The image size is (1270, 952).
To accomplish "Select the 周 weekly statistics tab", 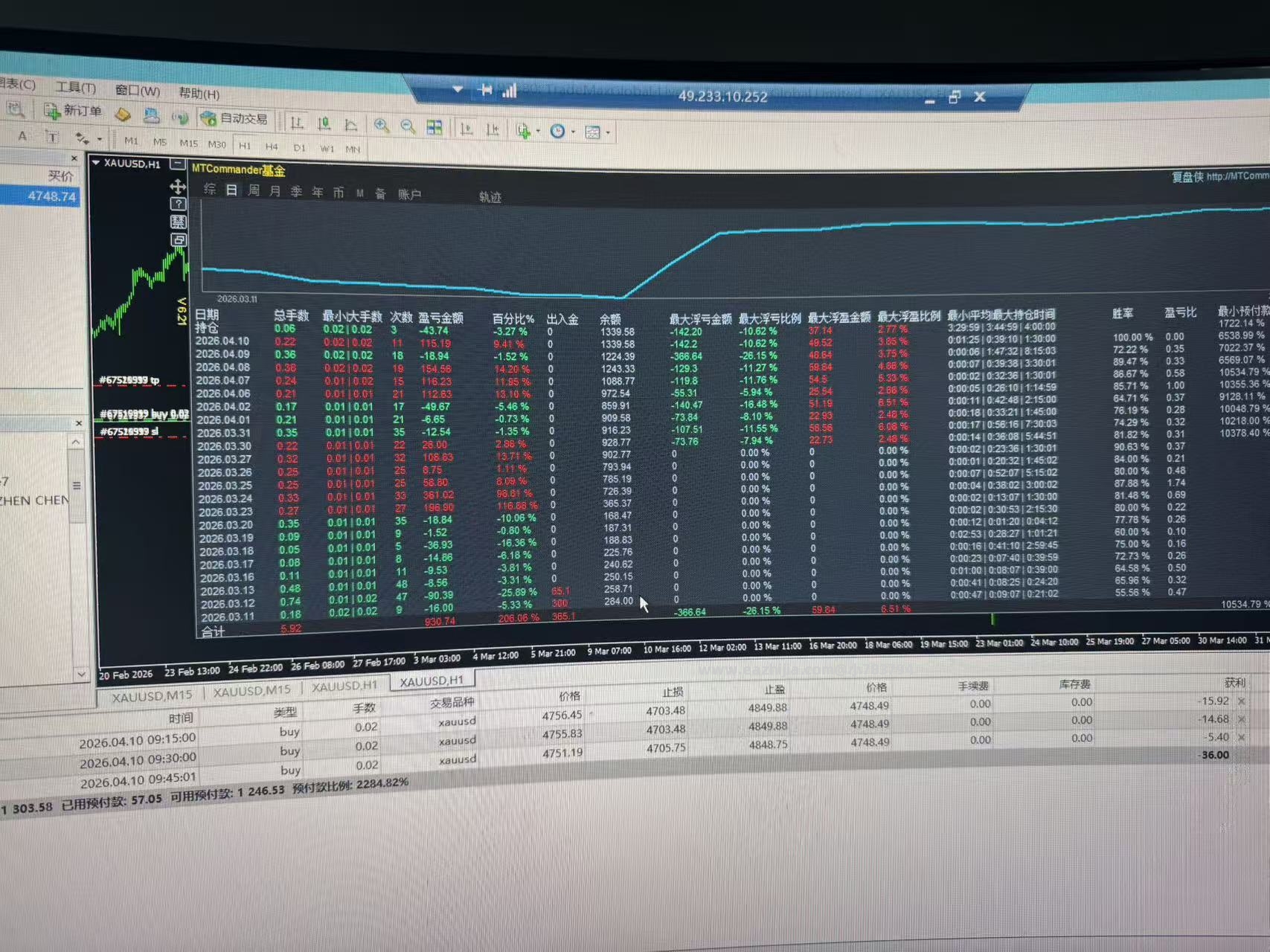I will [254, 191].
